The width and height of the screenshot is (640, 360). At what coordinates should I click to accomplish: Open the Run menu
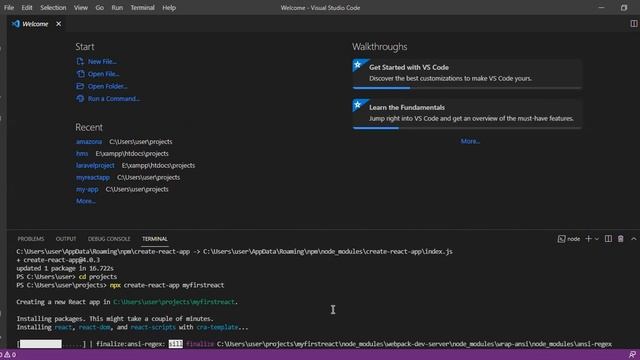[x=117, y=8]
